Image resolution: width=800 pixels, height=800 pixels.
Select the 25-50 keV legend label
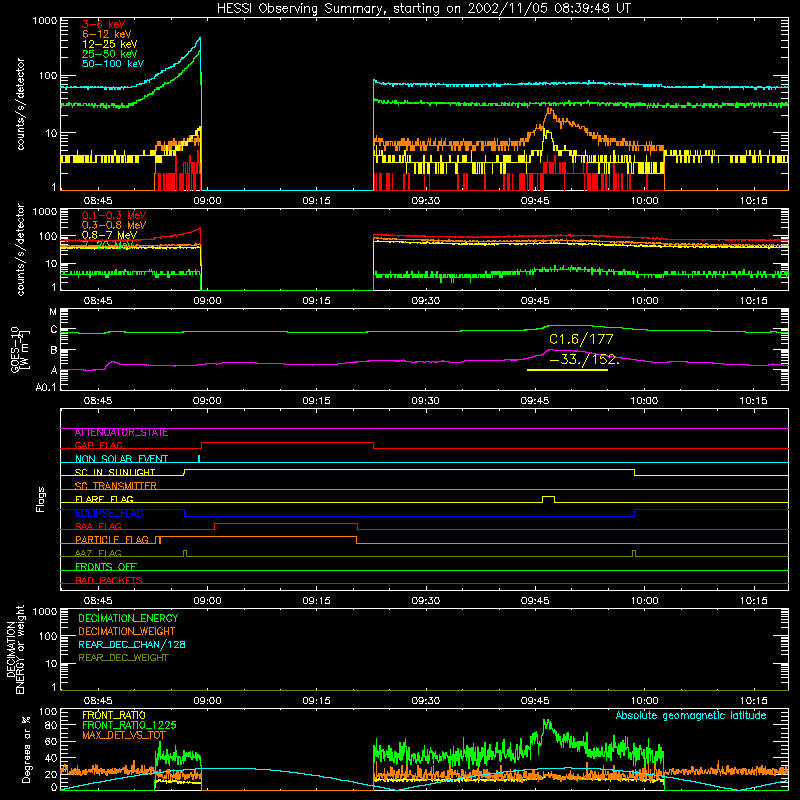[110, 54]
